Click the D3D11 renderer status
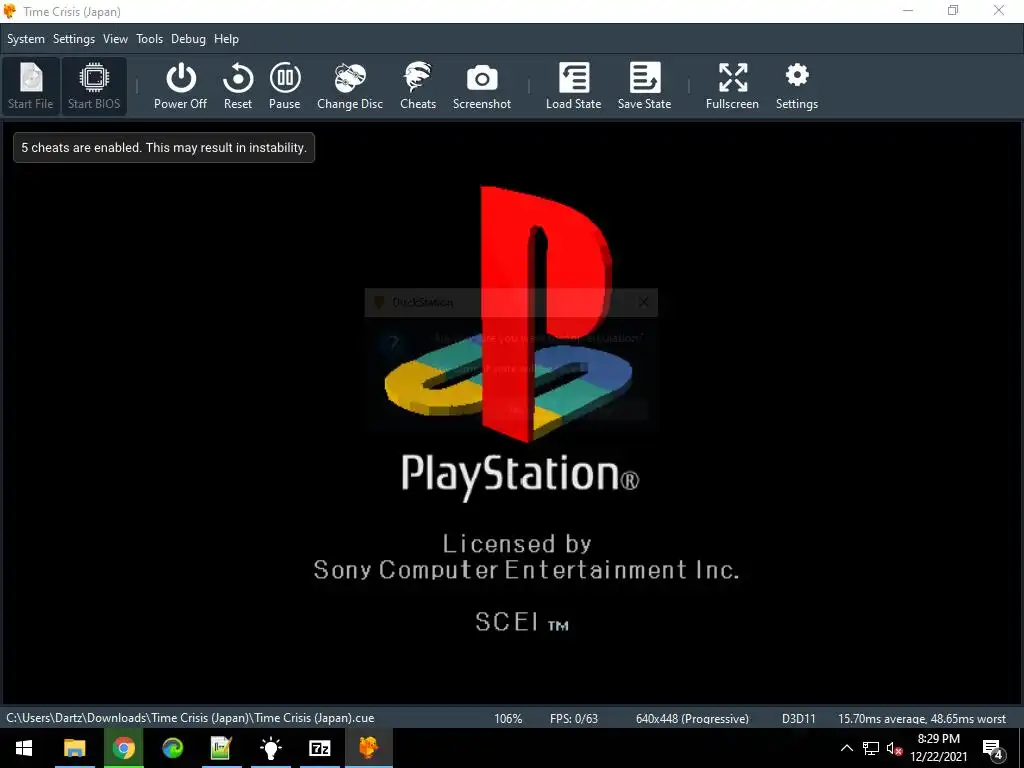Screen dimensions: 1024x768 [799, 718]
